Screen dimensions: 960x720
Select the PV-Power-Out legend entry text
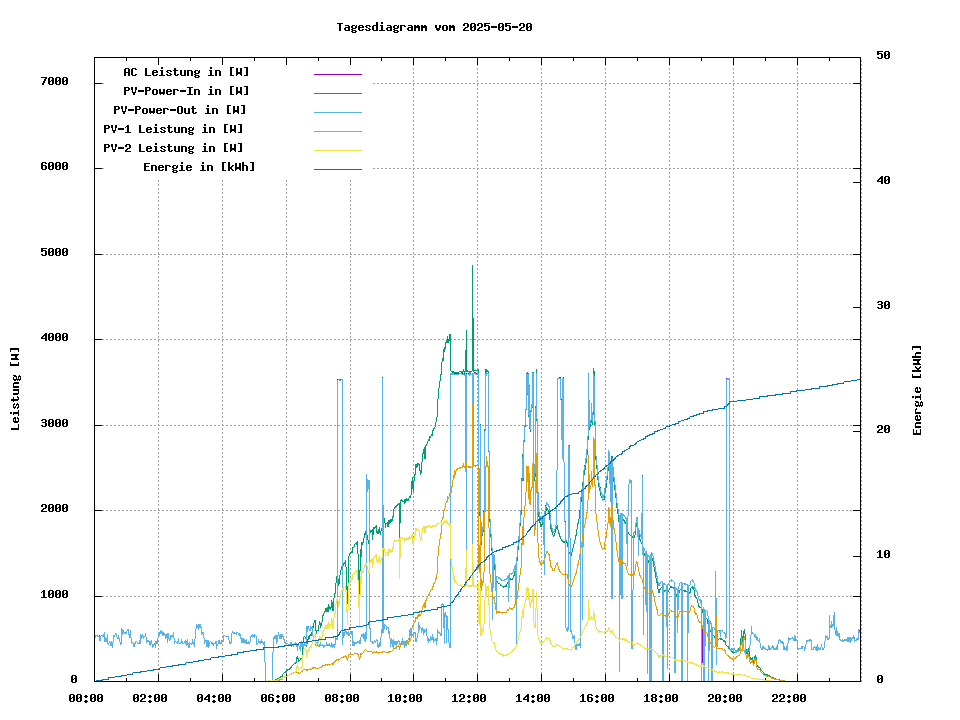pyautogui.click(x=181, y=110)
